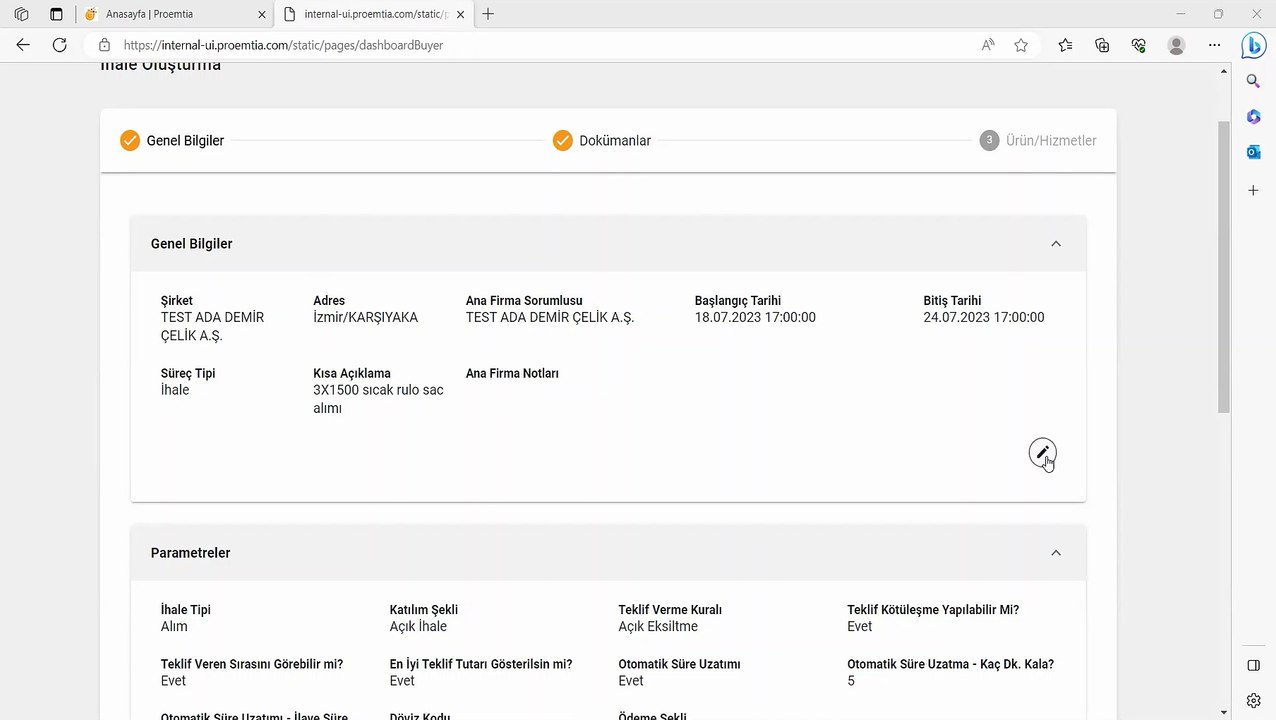Open the sidebar search icon
This screenshot has height=720, width=1276.
[1253, 81]
